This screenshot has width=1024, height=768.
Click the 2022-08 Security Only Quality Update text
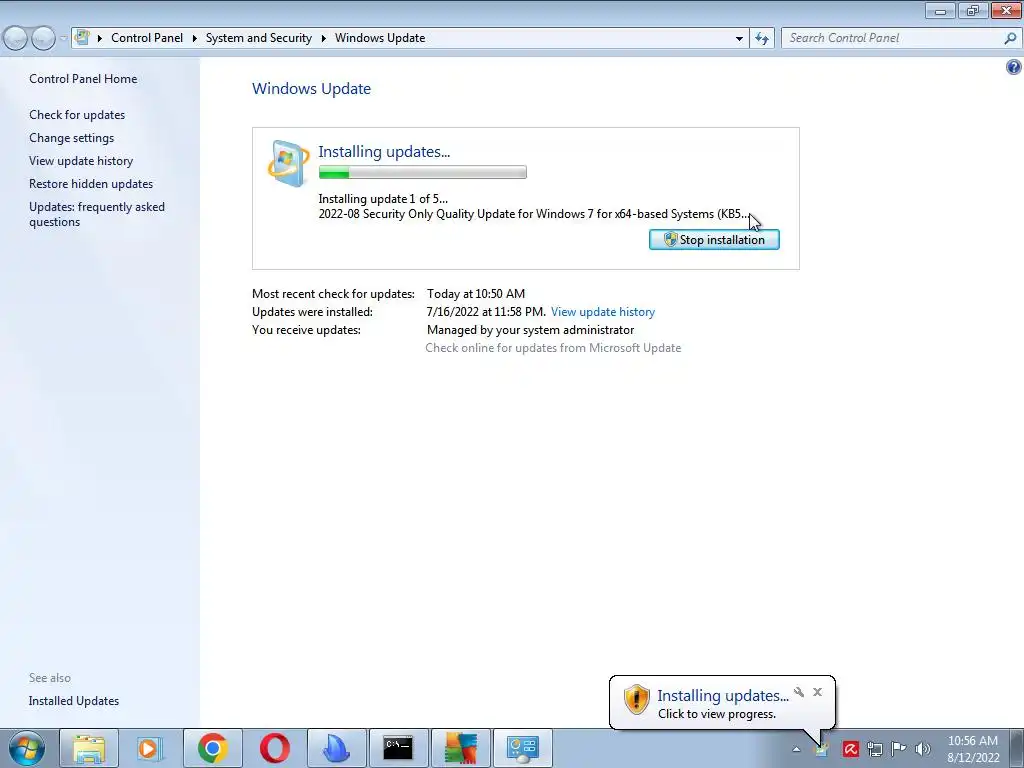534,214
